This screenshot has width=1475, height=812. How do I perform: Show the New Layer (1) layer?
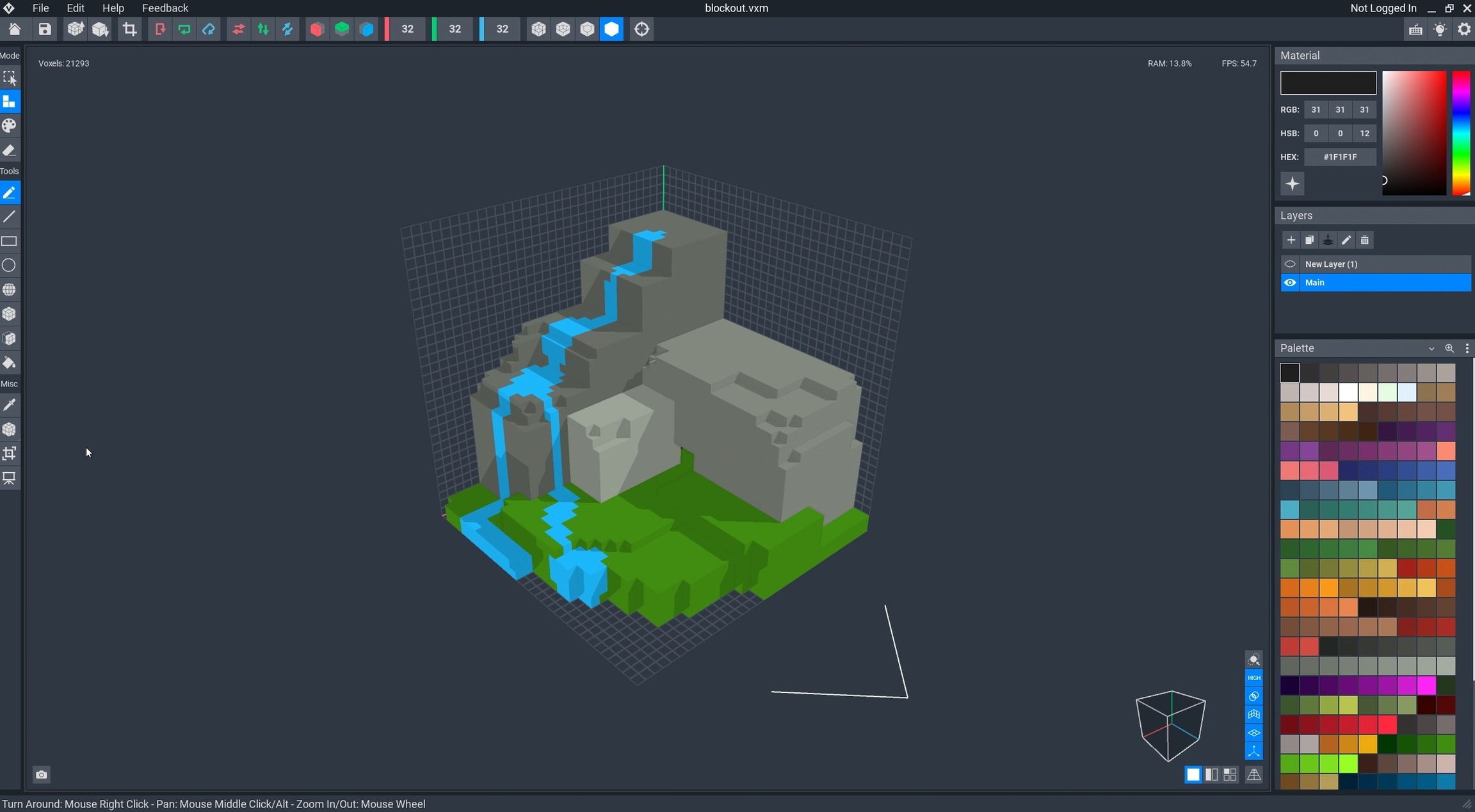click(x=1290, y=264)
